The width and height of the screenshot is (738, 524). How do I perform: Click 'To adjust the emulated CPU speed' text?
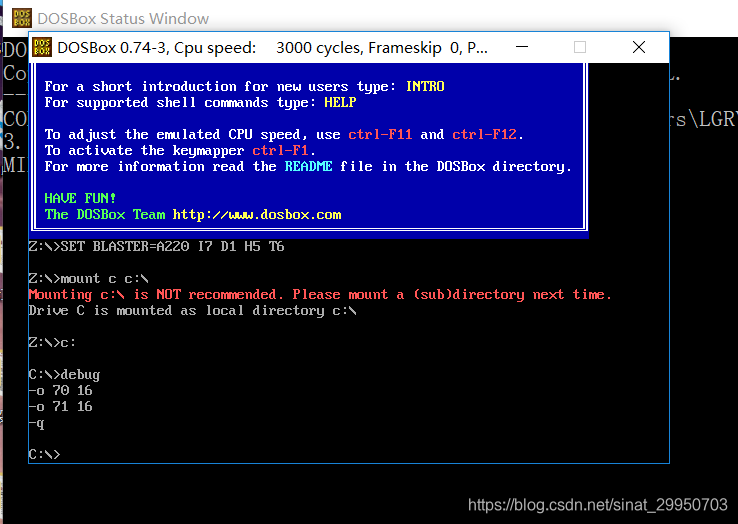tap(176, 135)
